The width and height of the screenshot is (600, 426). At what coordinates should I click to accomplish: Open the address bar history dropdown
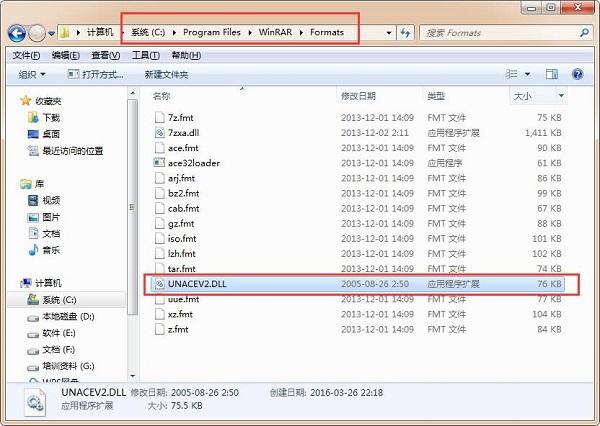389,33
